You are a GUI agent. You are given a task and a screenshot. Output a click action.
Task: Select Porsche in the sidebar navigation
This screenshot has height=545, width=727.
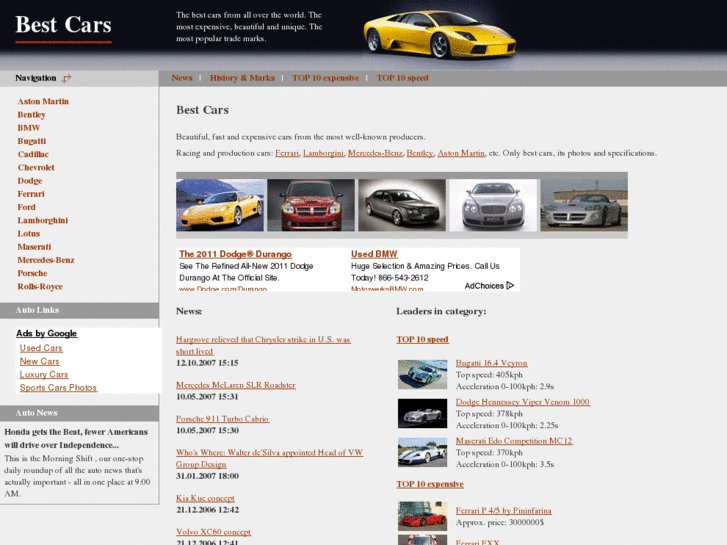pos(32,273)
